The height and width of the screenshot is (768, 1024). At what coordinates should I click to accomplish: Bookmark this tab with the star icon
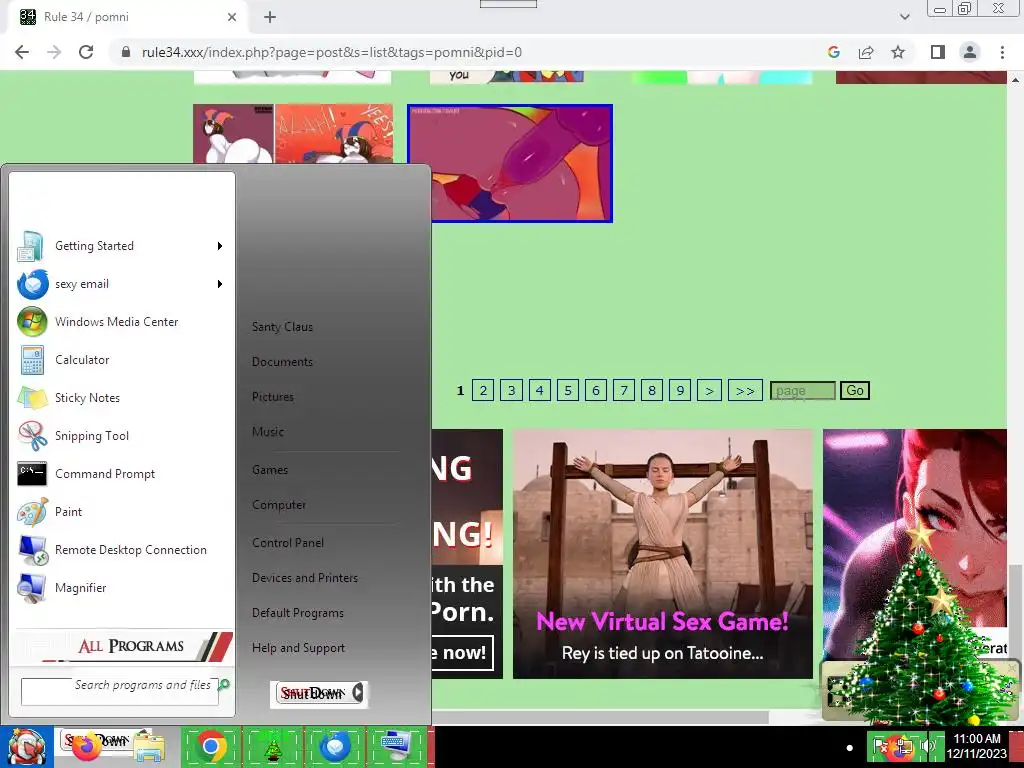[x=898, y=52]
